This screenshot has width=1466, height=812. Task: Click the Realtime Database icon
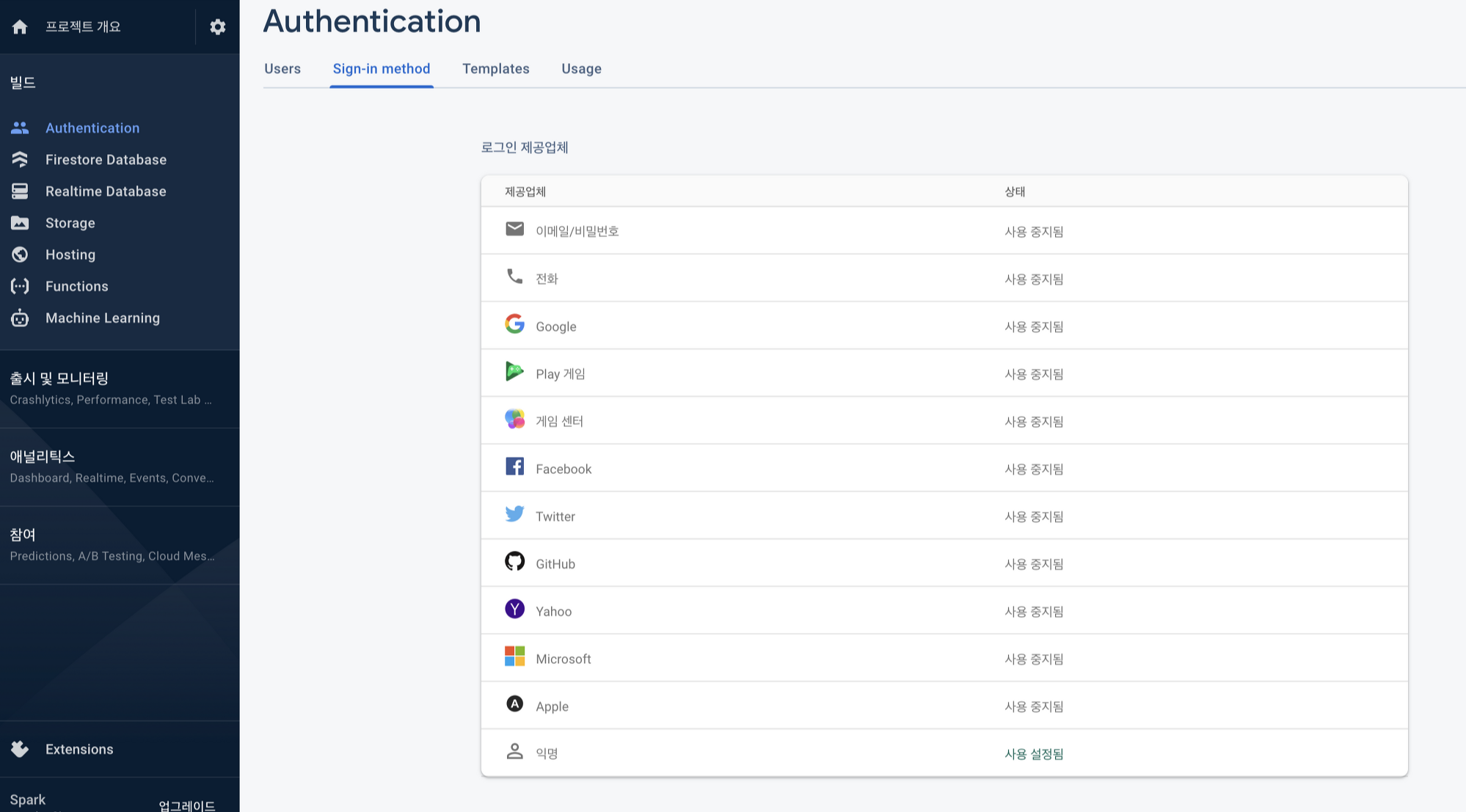coord(20,191)
